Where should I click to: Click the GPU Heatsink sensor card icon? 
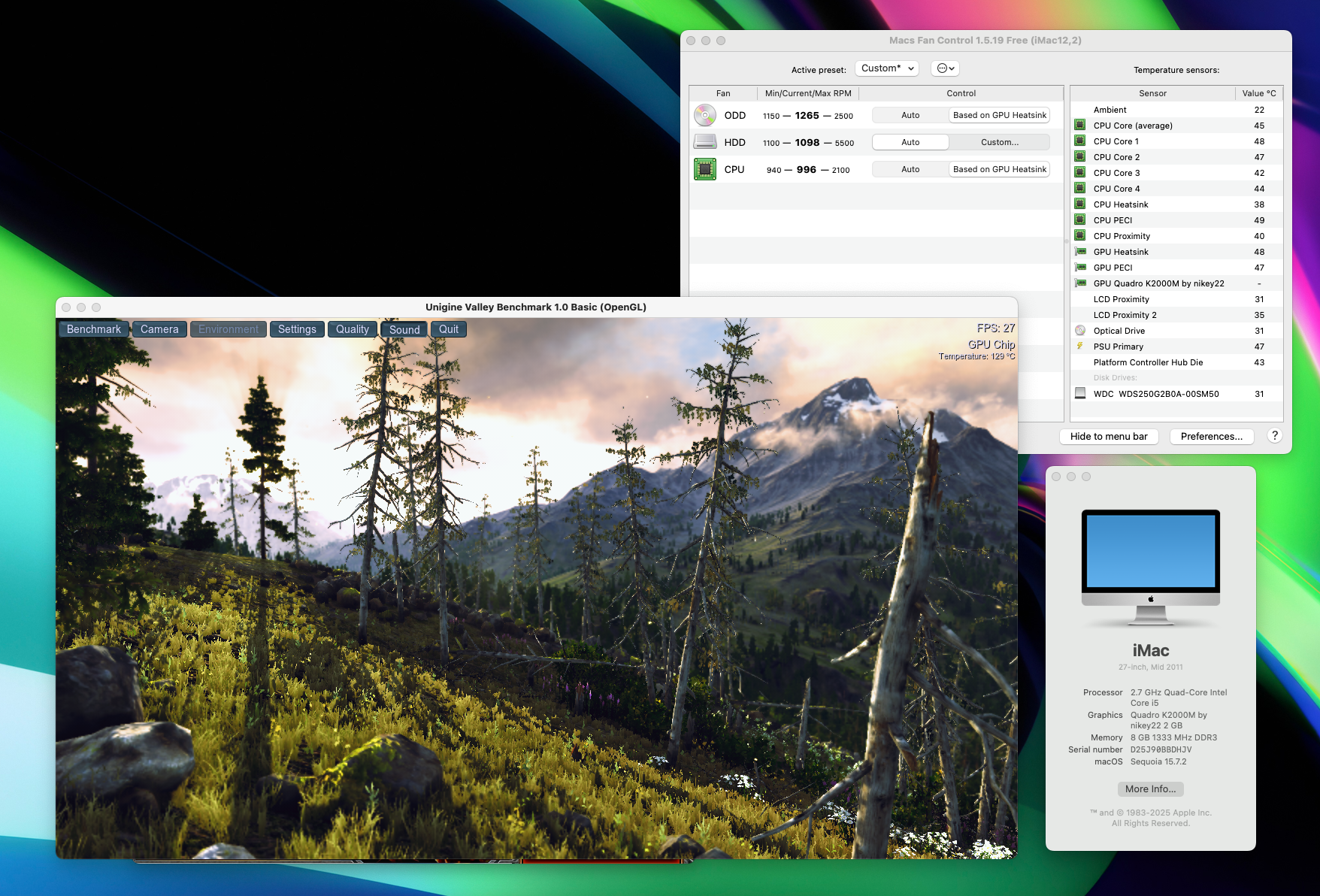[1080, 251]
